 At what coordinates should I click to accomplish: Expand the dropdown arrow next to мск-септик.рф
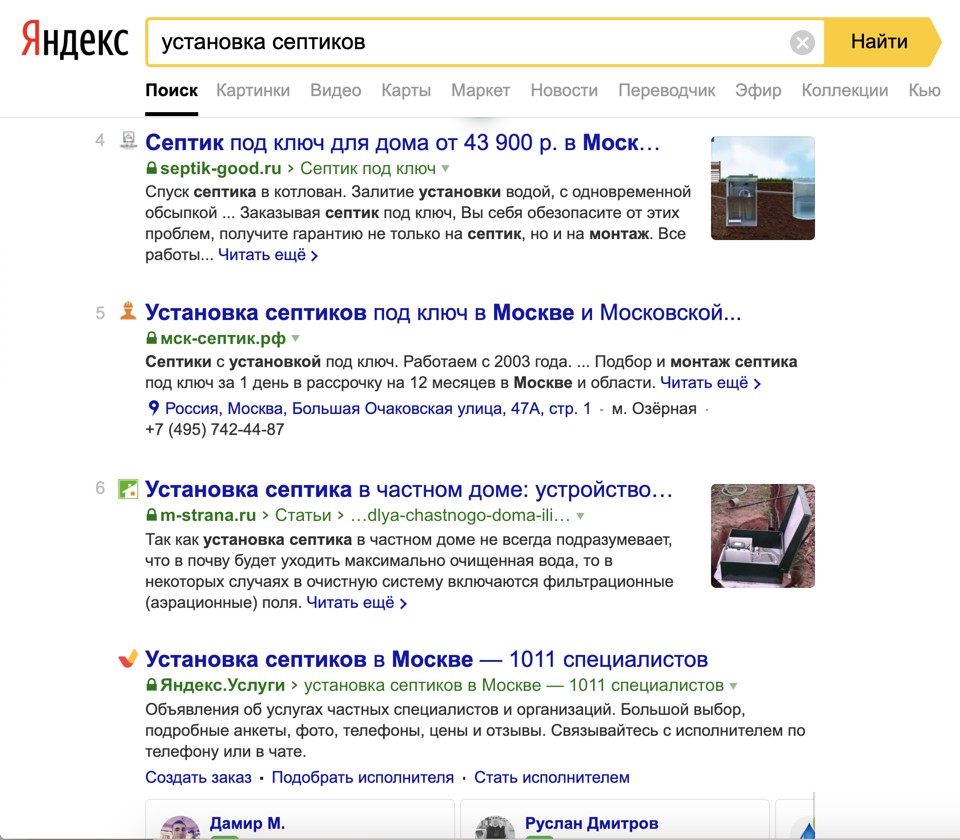click(296, 338)
